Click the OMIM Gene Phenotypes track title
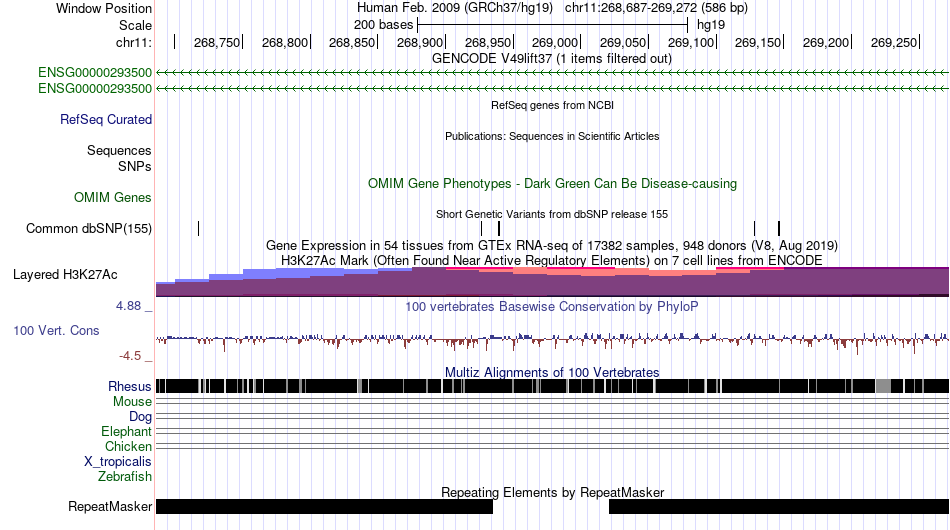The image size is (950, 530). point(553,184)
